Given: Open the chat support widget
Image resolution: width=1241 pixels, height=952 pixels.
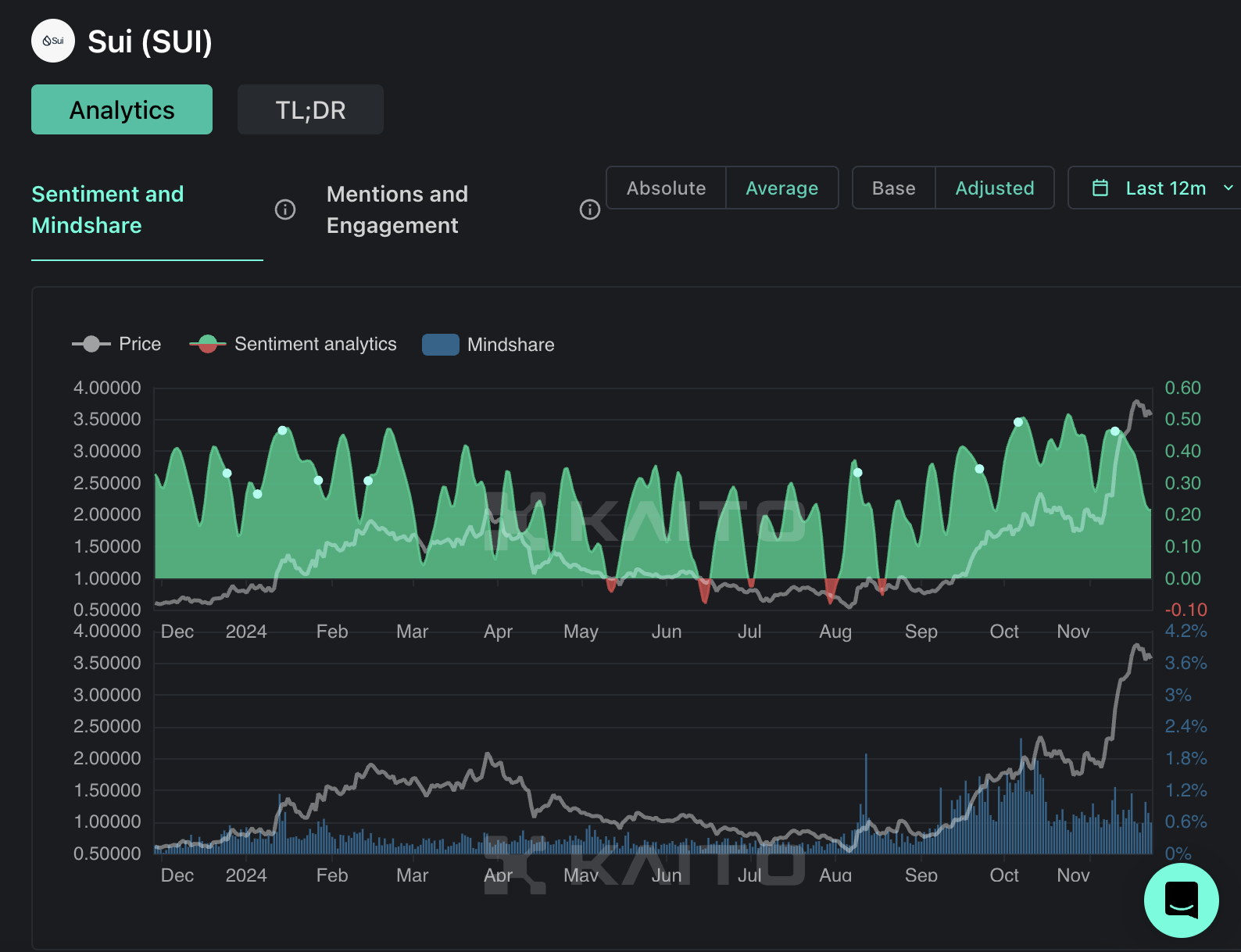Looking at the screenshot, I should pyautogui.click(x=1181, y=900).
